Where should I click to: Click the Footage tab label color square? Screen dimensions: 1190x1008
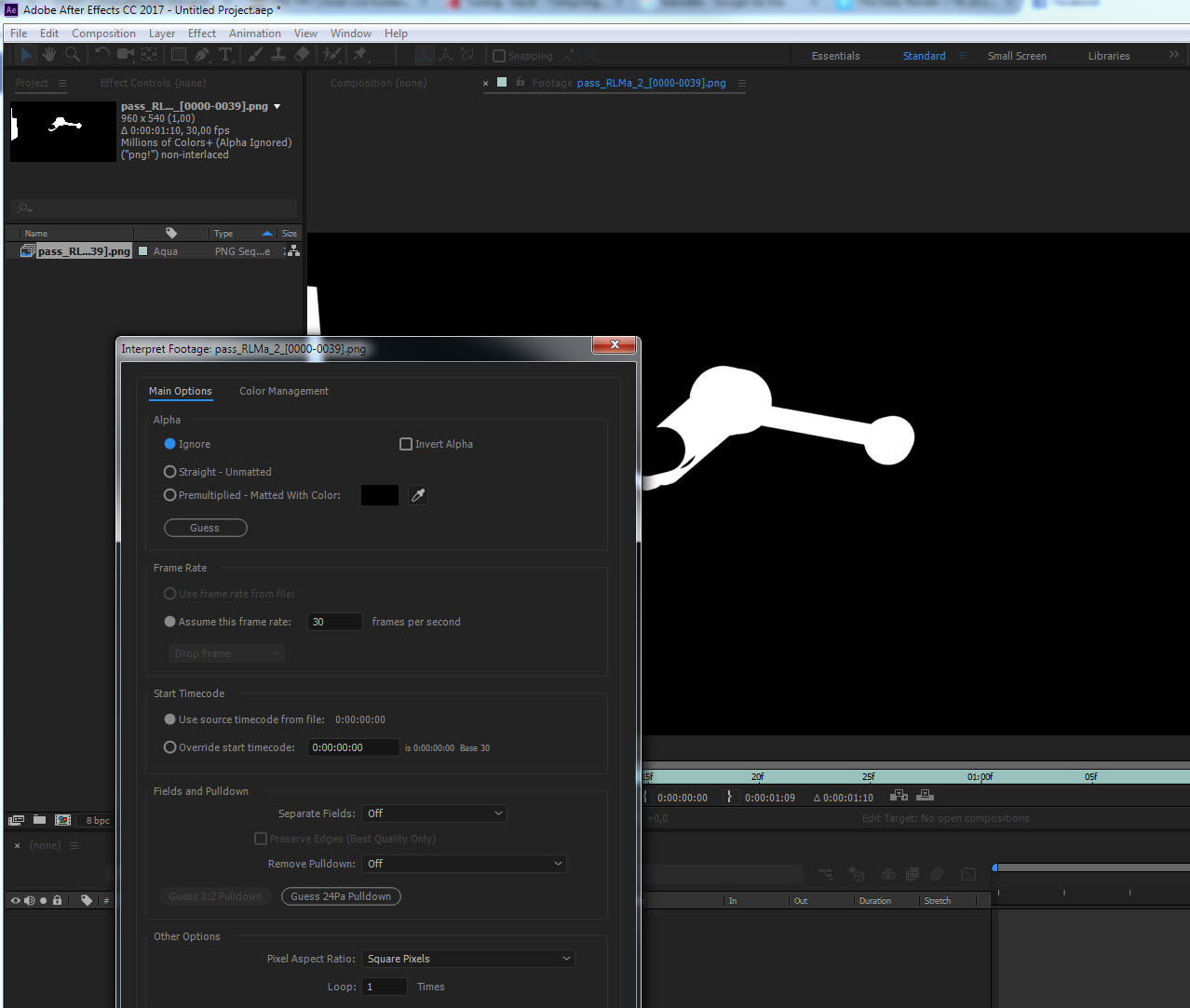[x=502, y=82]
